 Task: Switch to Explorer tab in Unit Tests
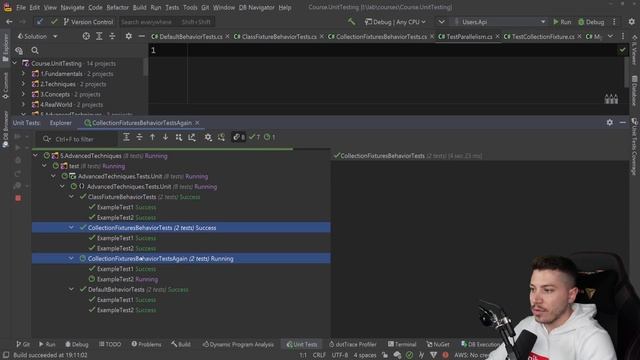click(x=60, y=123)
